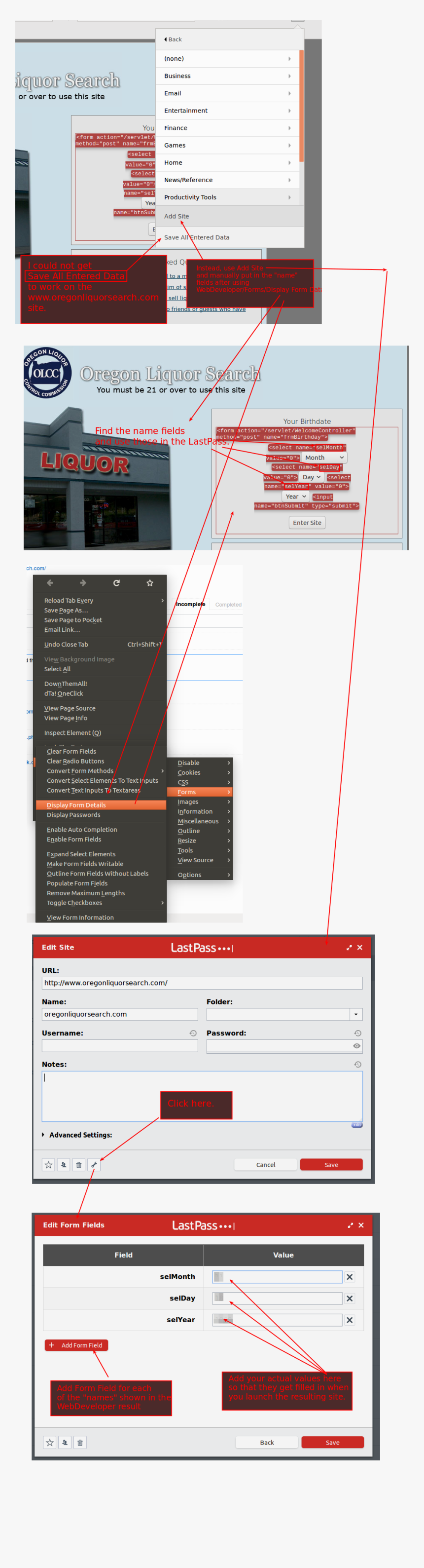The width and height of the screenshot is (424, 1568).
Task: Expand the Entertainment submenu arrow
Action: pos(289,111)
